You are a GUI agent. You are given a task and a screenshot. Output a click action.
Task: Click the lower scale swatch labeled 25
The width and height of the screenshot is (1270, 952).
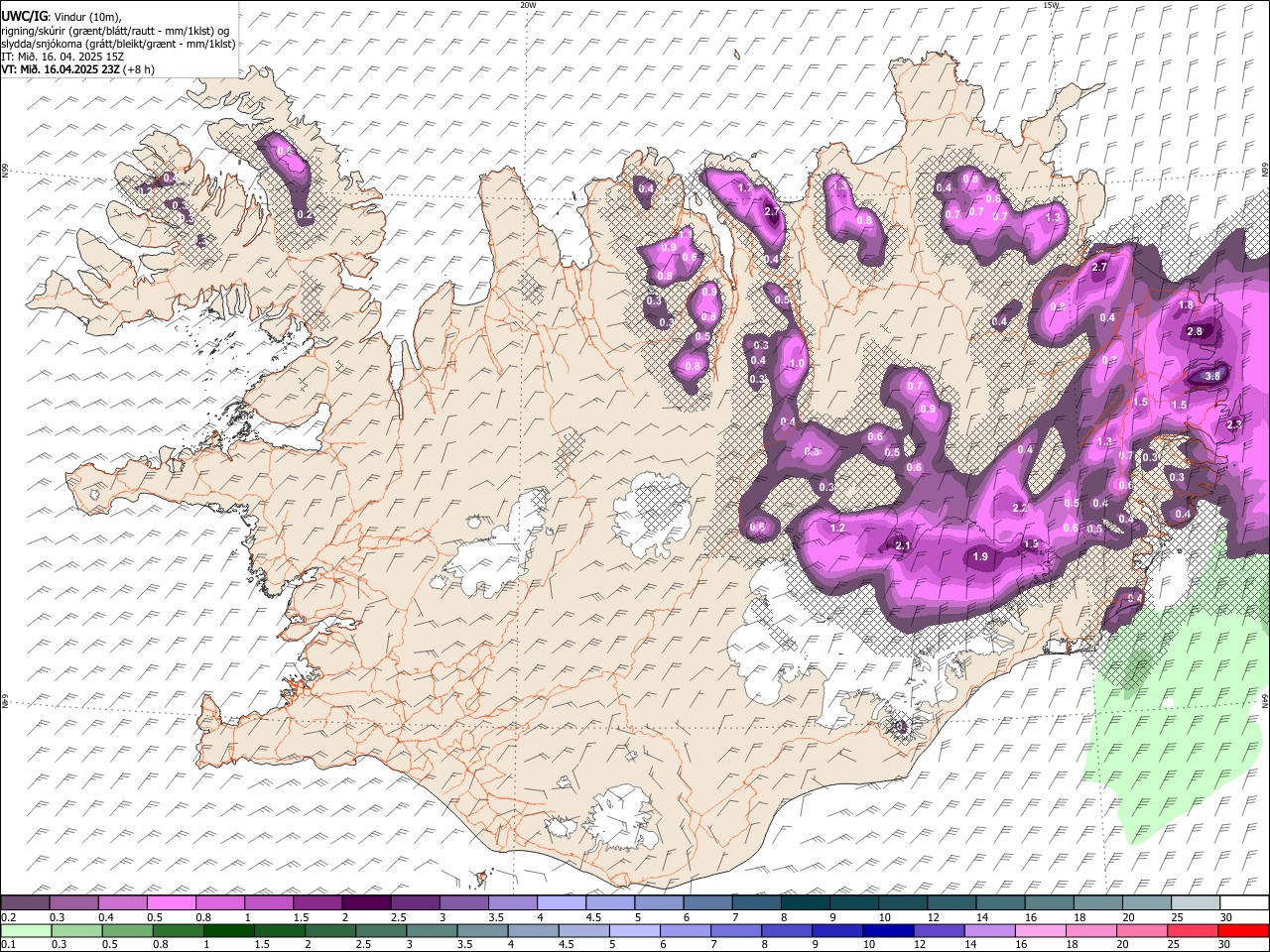pos(1192,930)
